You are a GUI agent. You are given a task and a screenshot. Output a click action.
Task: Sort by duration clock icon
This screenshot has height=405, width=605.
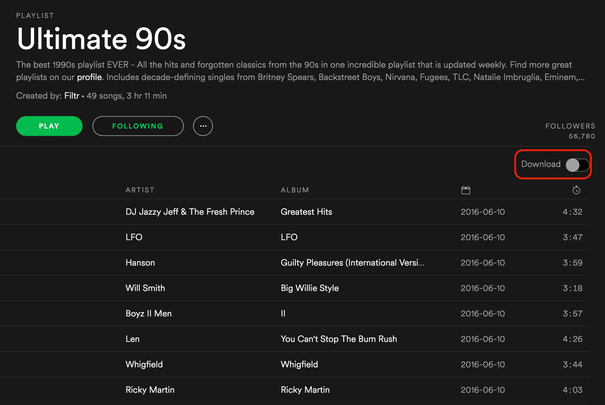[x=576, y=190]
